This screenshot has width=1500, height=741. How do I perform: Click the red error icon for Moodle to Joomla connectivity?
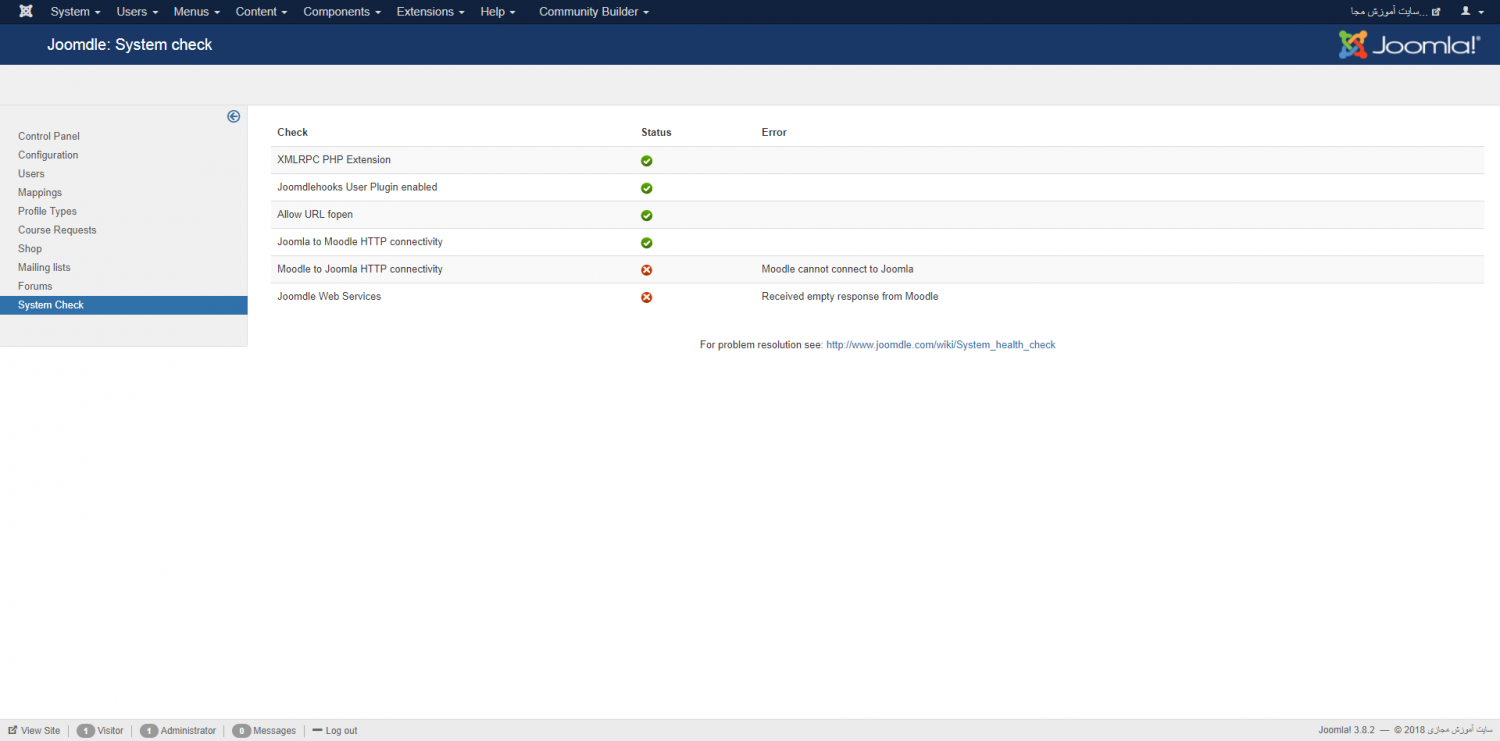pyautogui.click(x=646, y=270)
